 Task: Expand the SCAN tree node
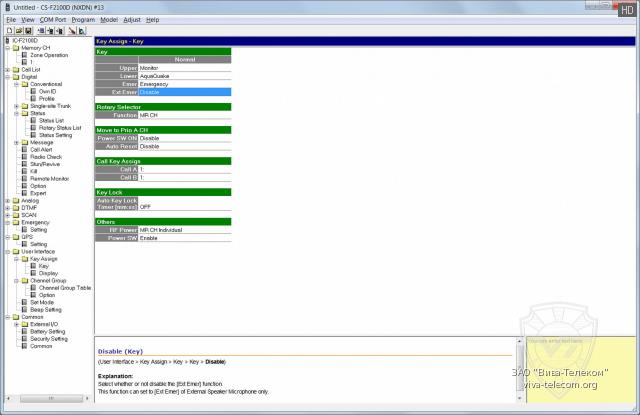coord(7,215)
